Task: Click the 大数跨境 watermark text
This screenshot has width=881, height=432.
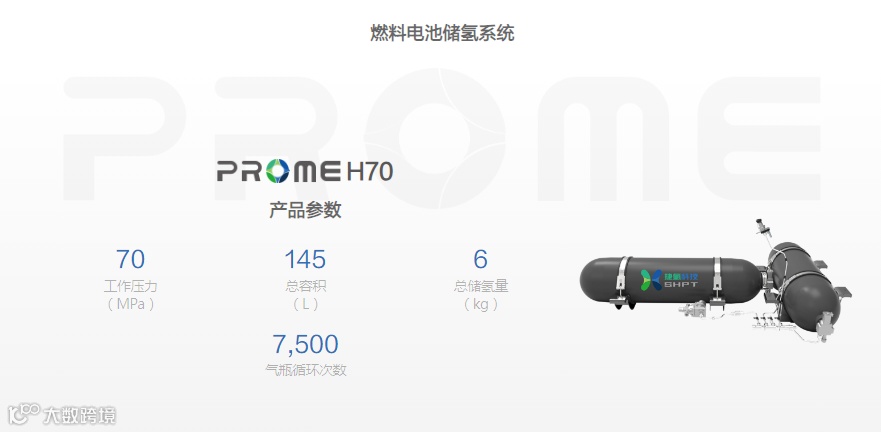Action: click(x=80, y=416)
